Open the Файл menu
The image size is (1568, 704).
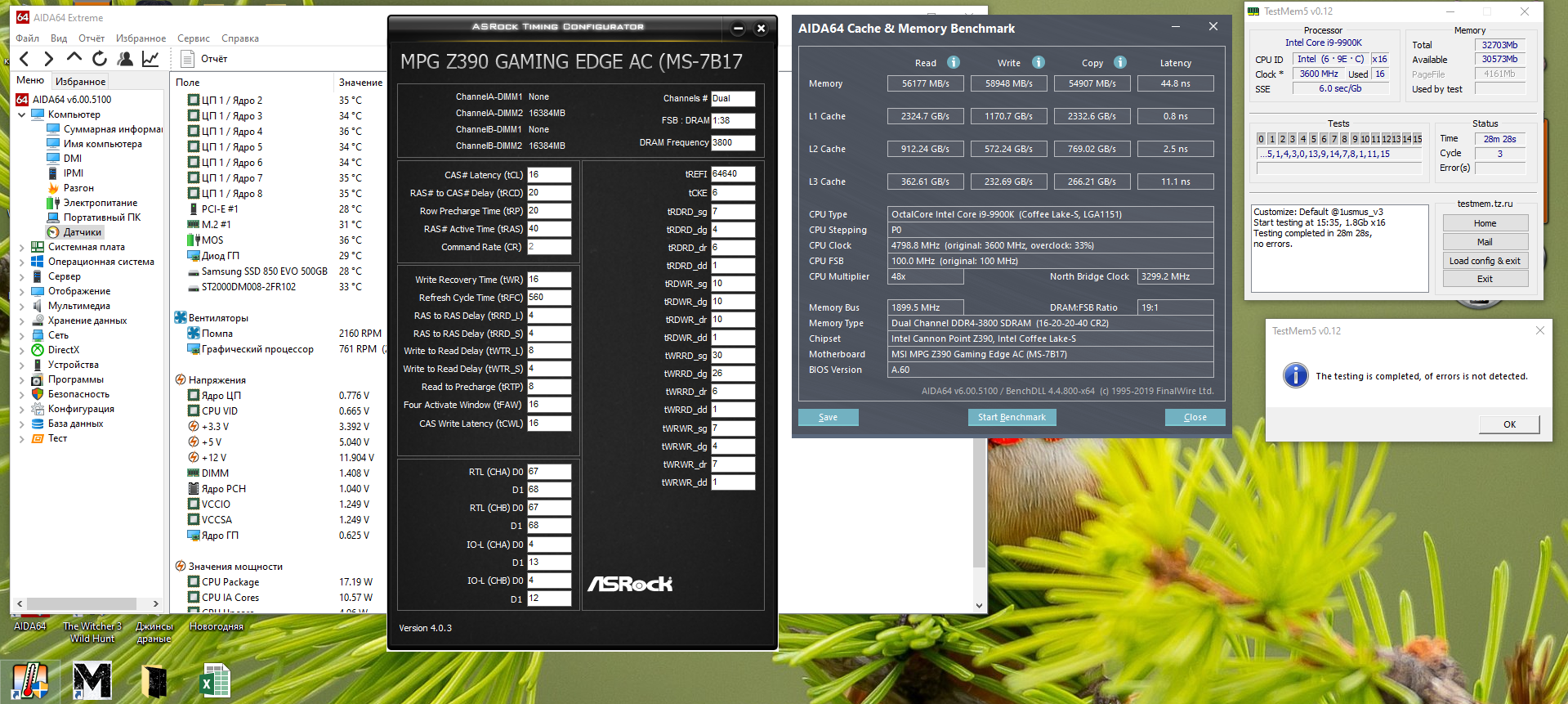point(28,38)
